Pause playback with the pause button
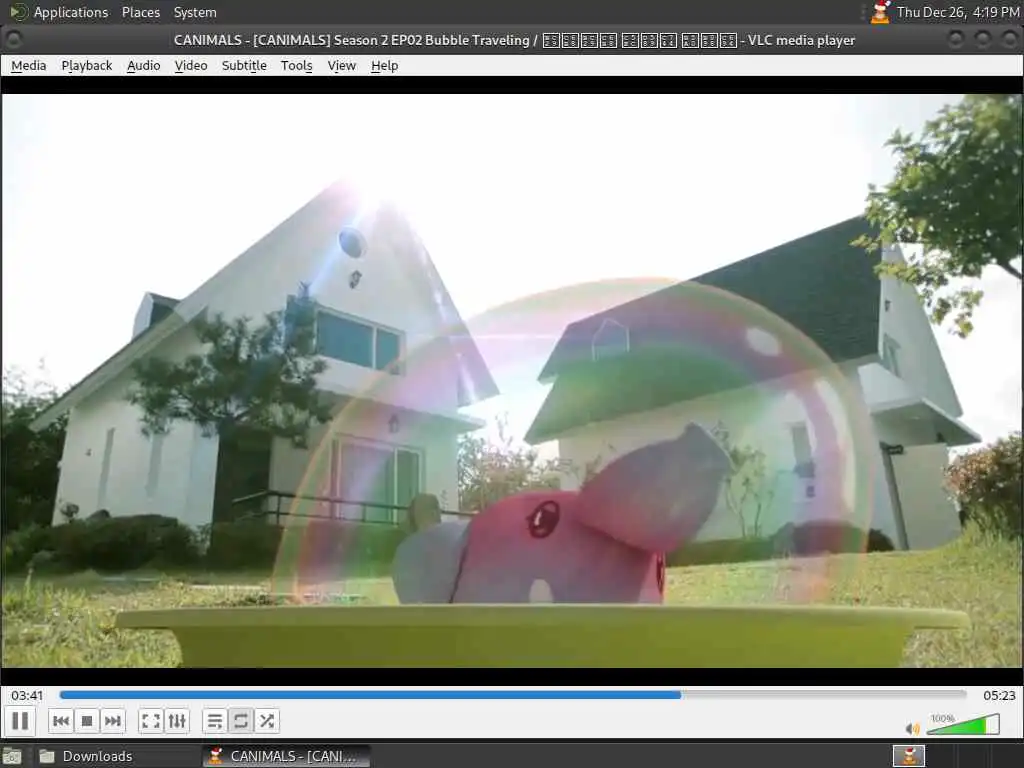 (x=20, y=721)
